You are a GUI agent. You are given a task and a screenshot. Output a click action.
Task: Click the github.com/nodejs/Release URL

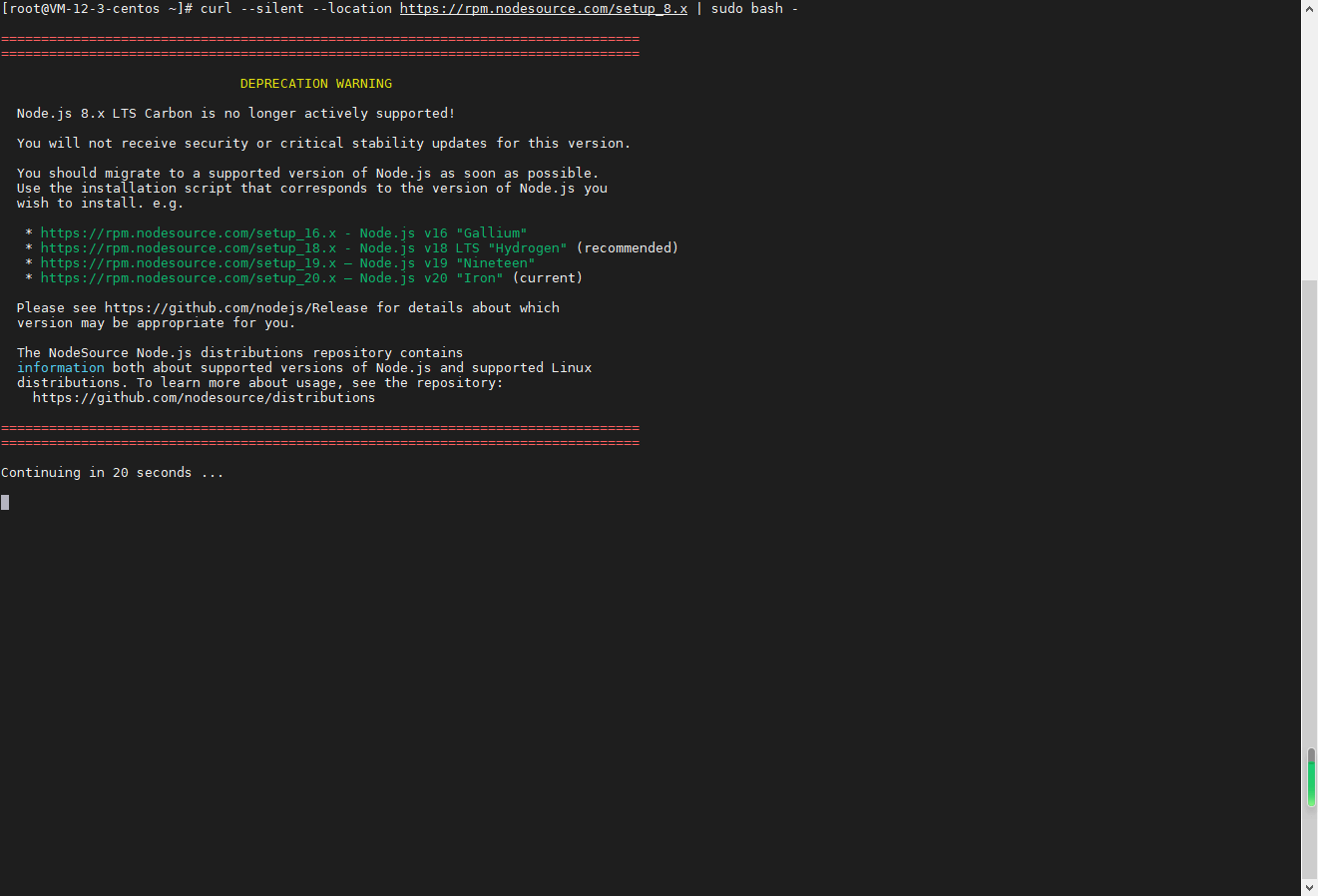click(x=235, y=307)
